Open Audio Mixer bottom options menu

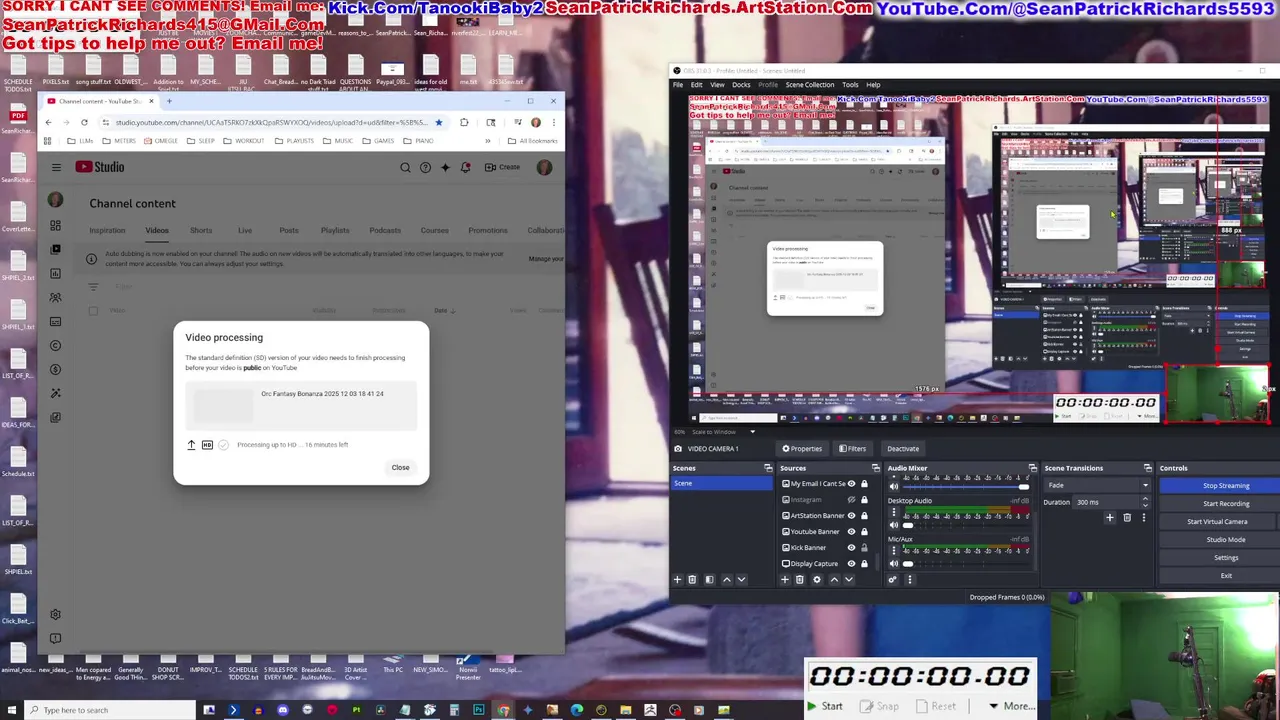(909, 580)
